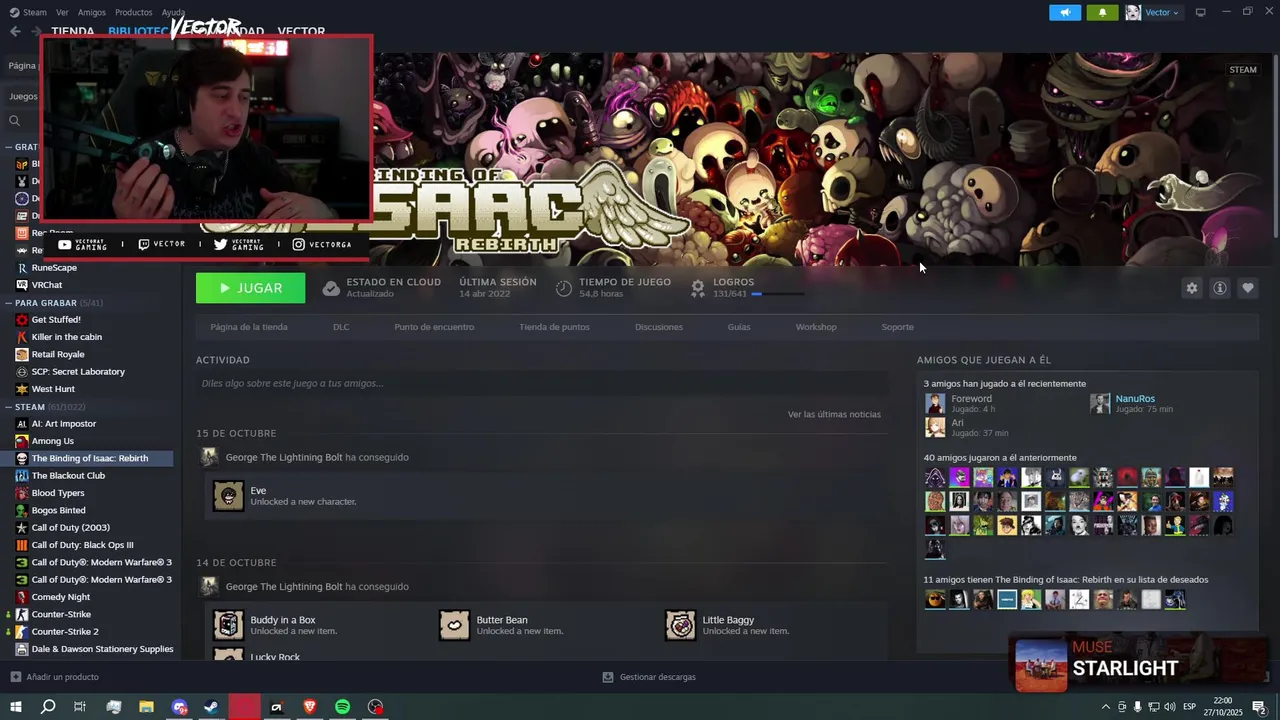Click the Logros achievements gear icon

(x=698, y=288)
